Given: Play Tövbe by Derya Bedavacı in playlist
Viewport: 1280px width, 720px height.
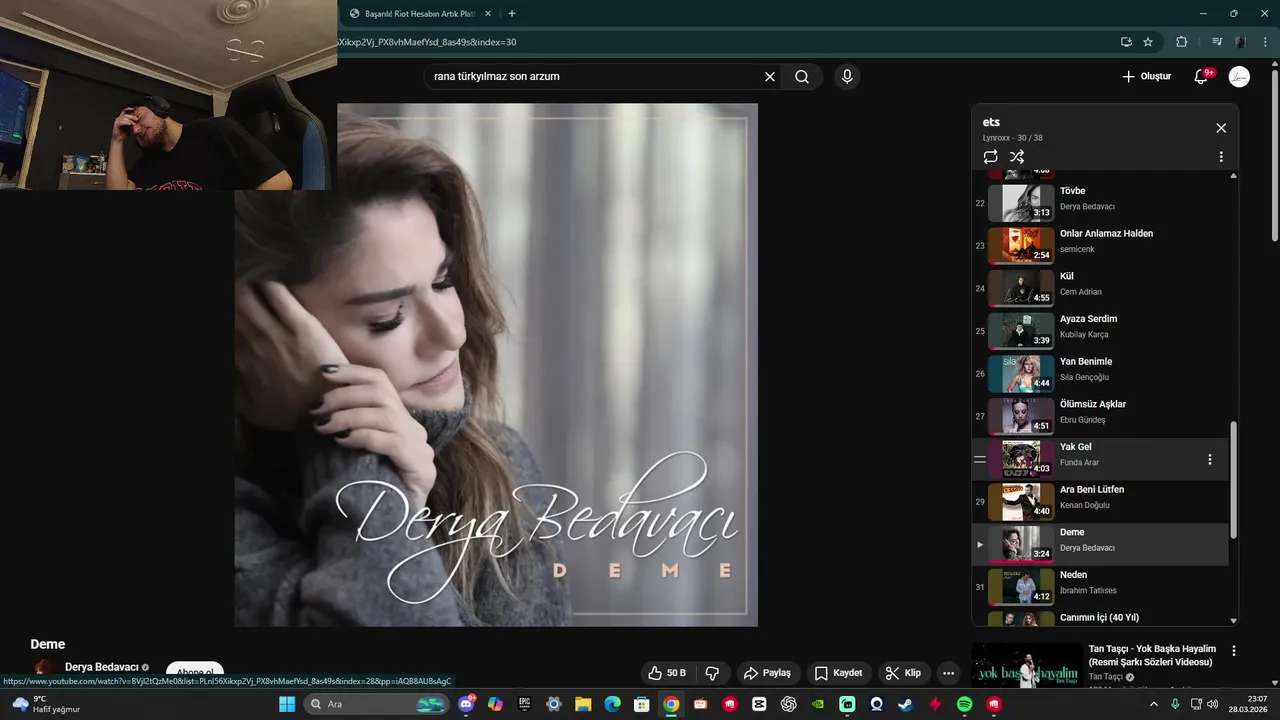Looking at the screenshot, I should click(x=1100, y=203).
